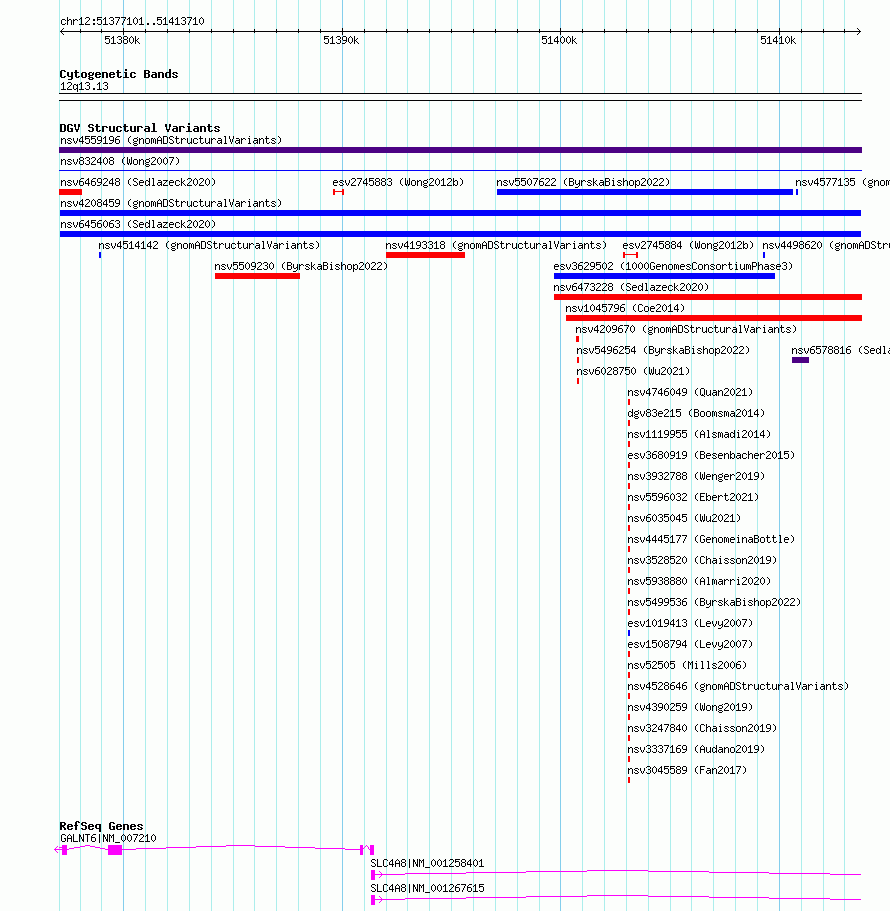Viewport: 890px width, 911px height.
Task: Click the chr12:51377101..51413710 position label
Action: 132,21
